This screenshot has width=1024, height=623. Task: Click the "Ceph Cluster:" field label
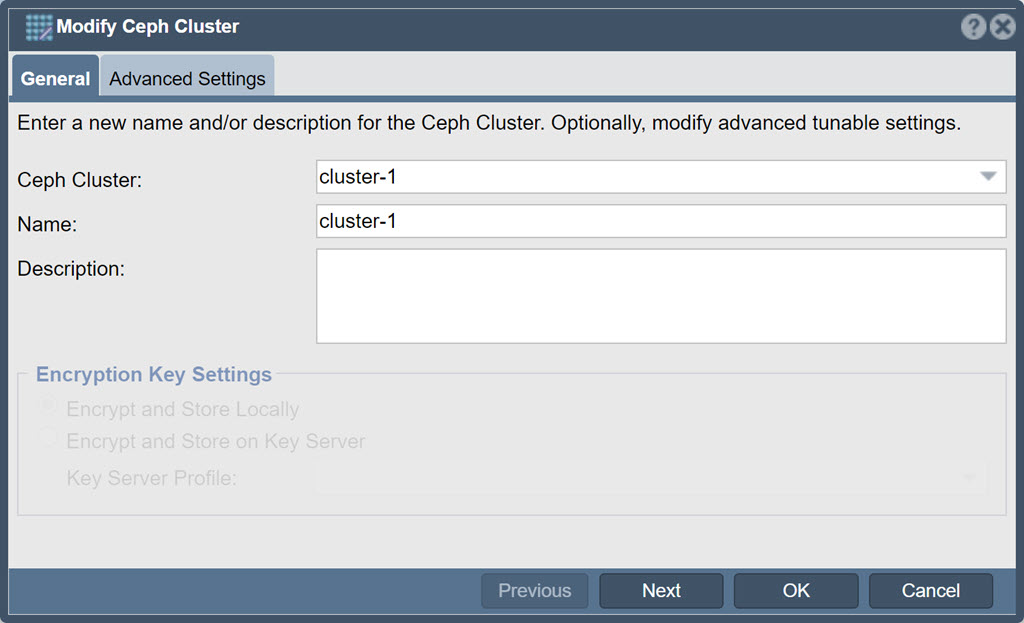coord(79,180)
